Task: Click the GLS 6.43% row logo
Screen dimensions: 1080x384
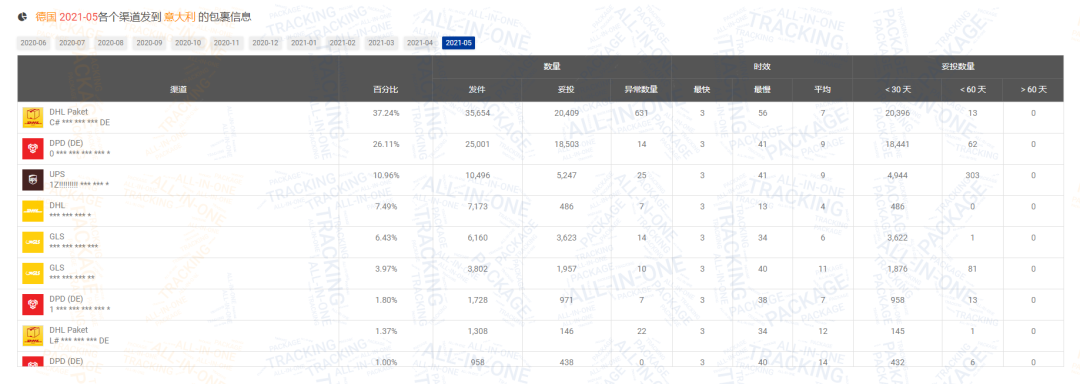Action: tap(32, 242)
